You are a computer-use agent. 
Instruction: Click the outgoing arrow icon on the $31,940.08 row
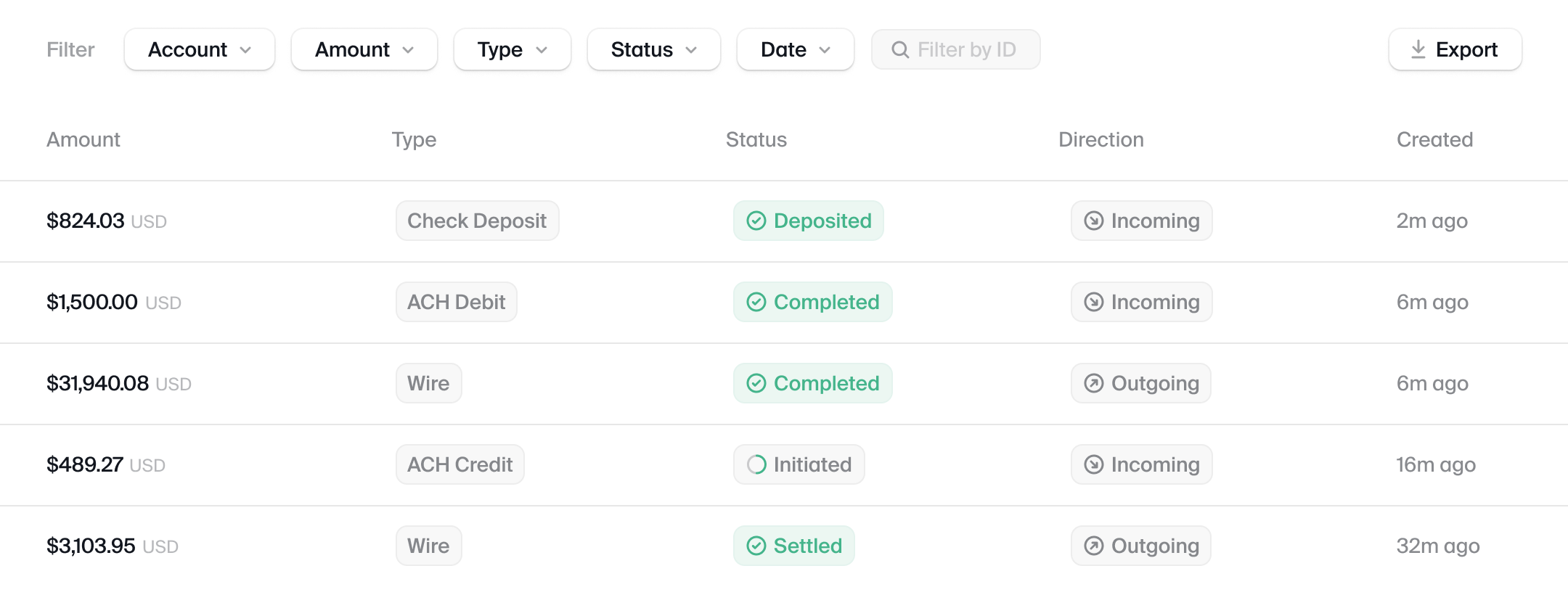tap(1094, 383)
